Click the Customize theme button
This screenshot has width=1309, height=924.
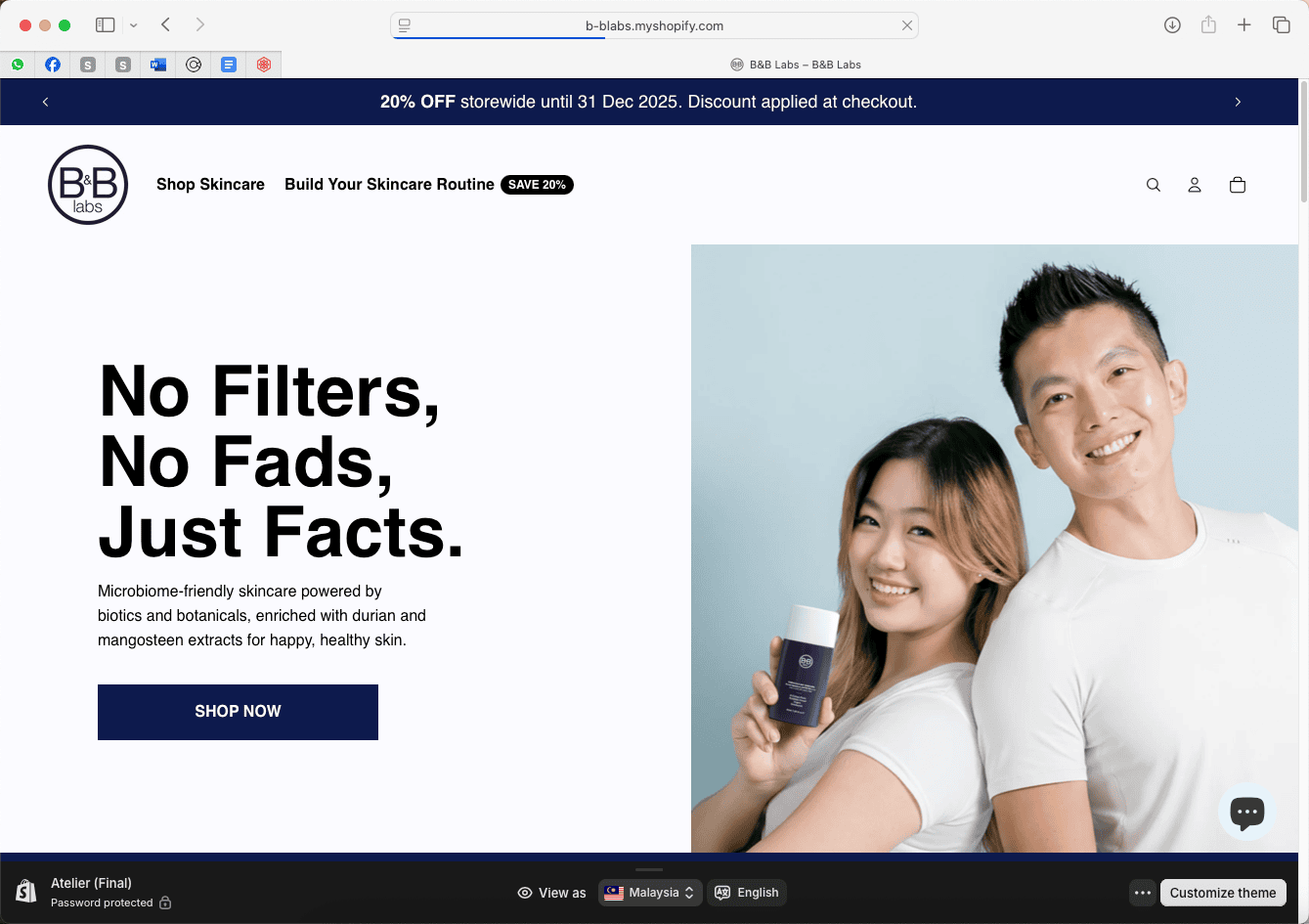click(x=1222, y=893)
